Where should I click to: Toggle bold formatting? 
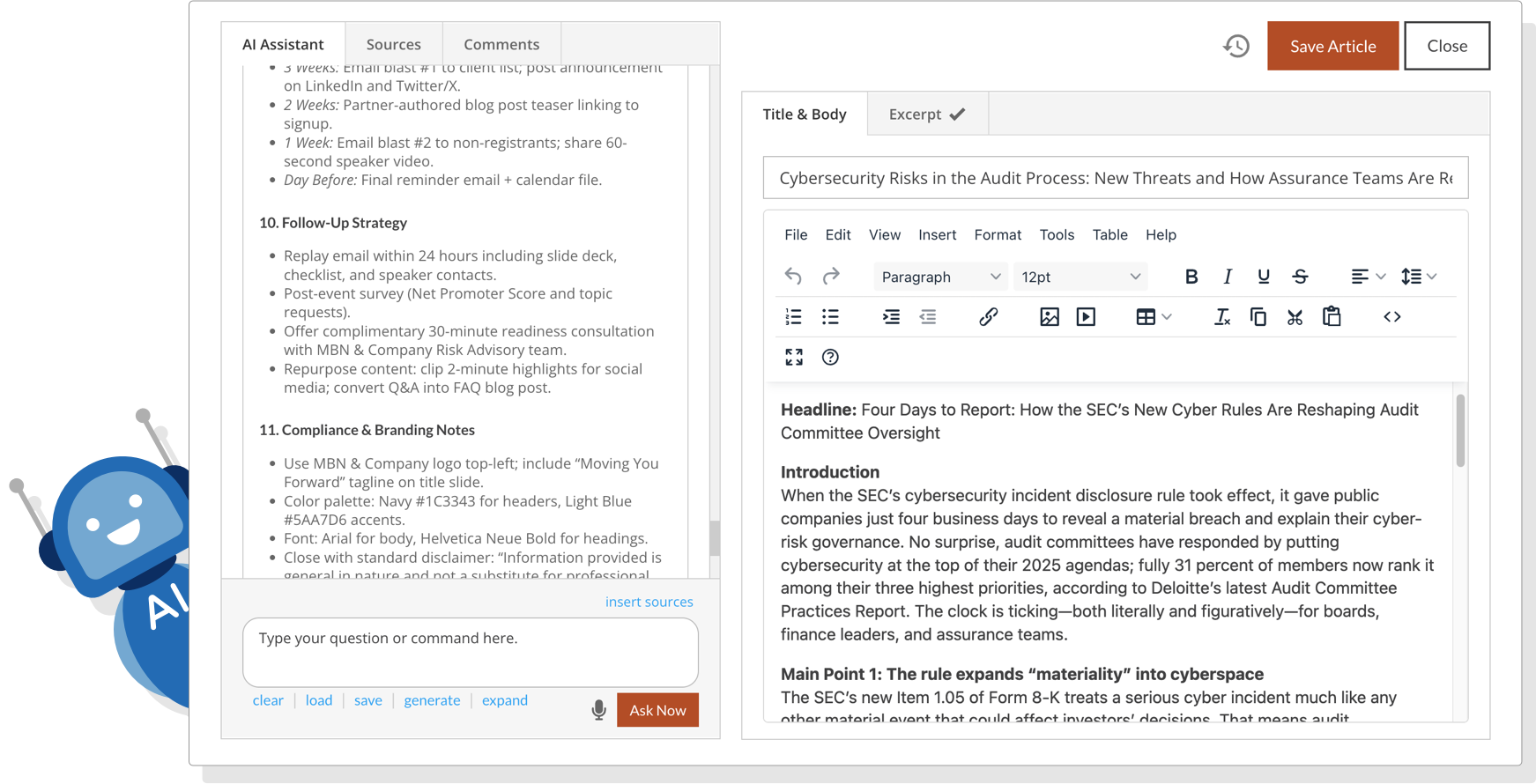tap(1191, 277)
